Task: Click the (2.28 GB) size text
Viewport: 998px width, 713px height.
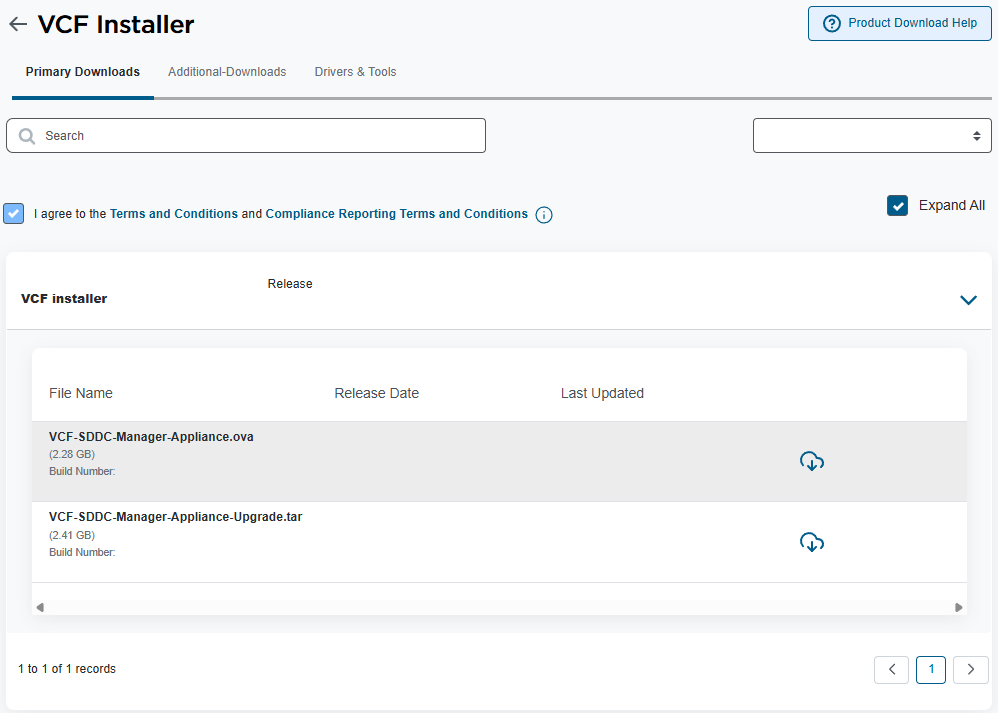Action: coord(72,455)
